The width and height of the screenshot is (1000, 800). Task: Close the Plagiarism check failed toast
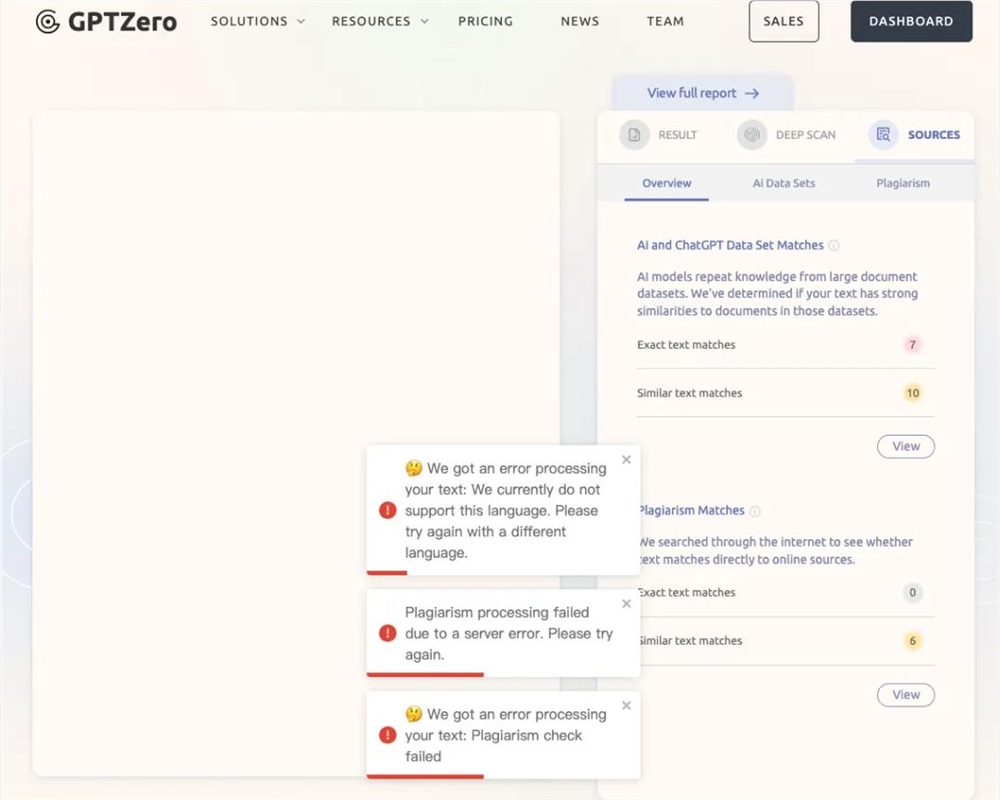[x=626, y=706]
